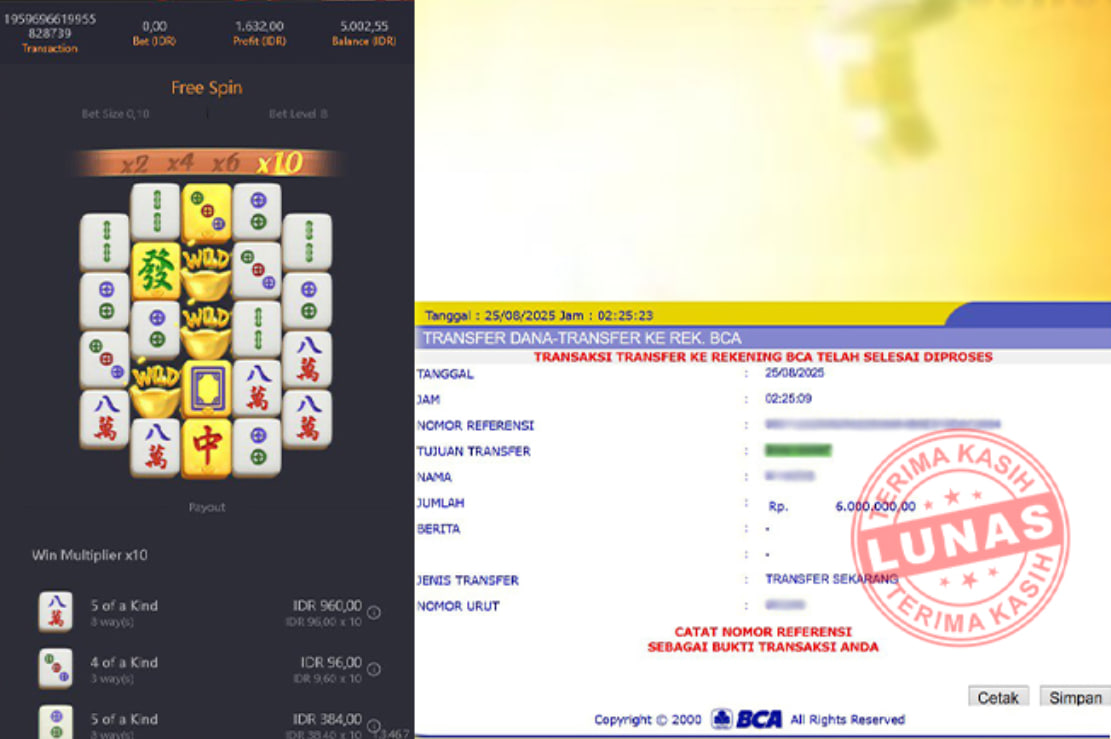This screenshot has width=1111, height=739.
Task: Click the TUJUAN TRANSFER label
Action: tap(473, 451)
